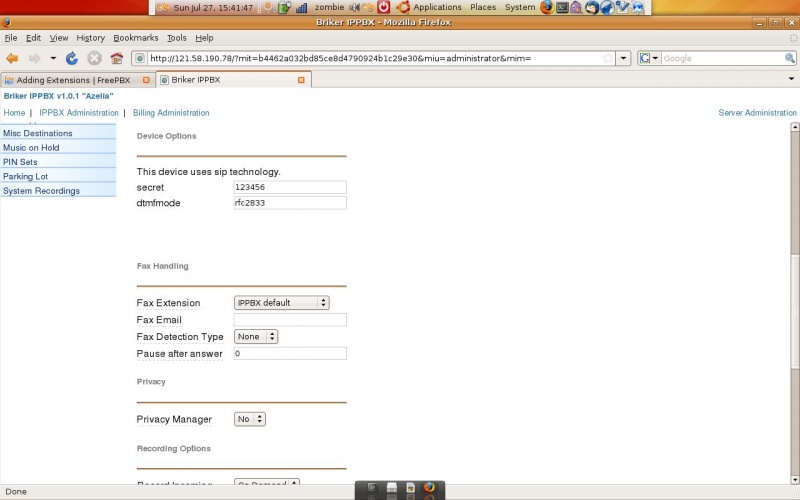Open System Recordings in sidebar
The image size is (800, 500).
(x=58, y=191)
